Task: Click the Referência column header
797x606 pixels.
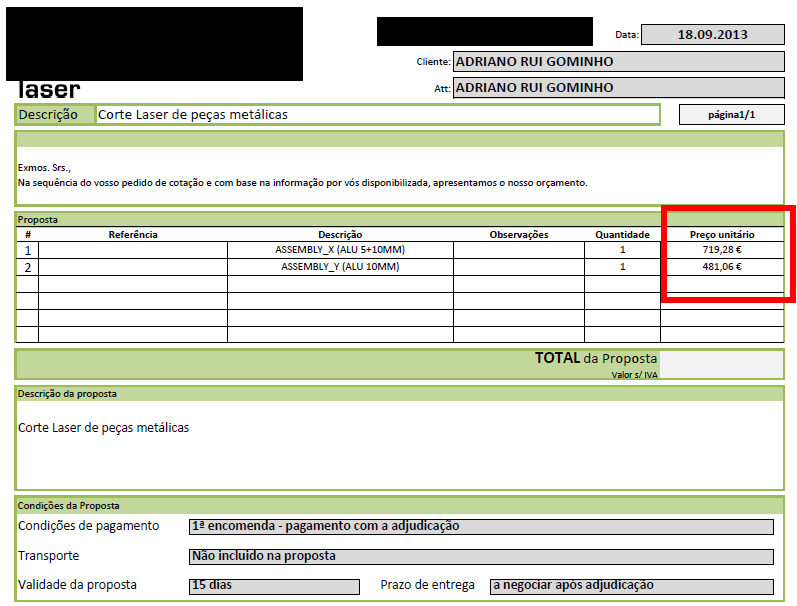Action: click(x=133, y=234)
